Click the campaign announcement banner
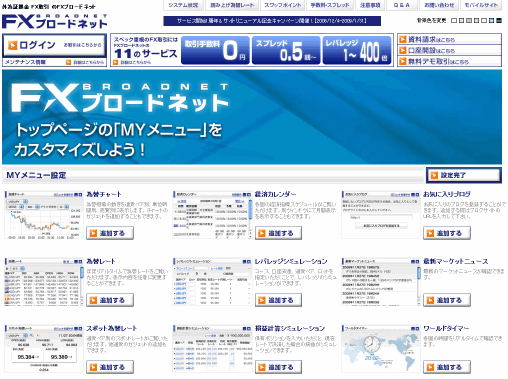The height and width of the screenshot is (379, 508). pyautogui.click(x=272, y=21)
